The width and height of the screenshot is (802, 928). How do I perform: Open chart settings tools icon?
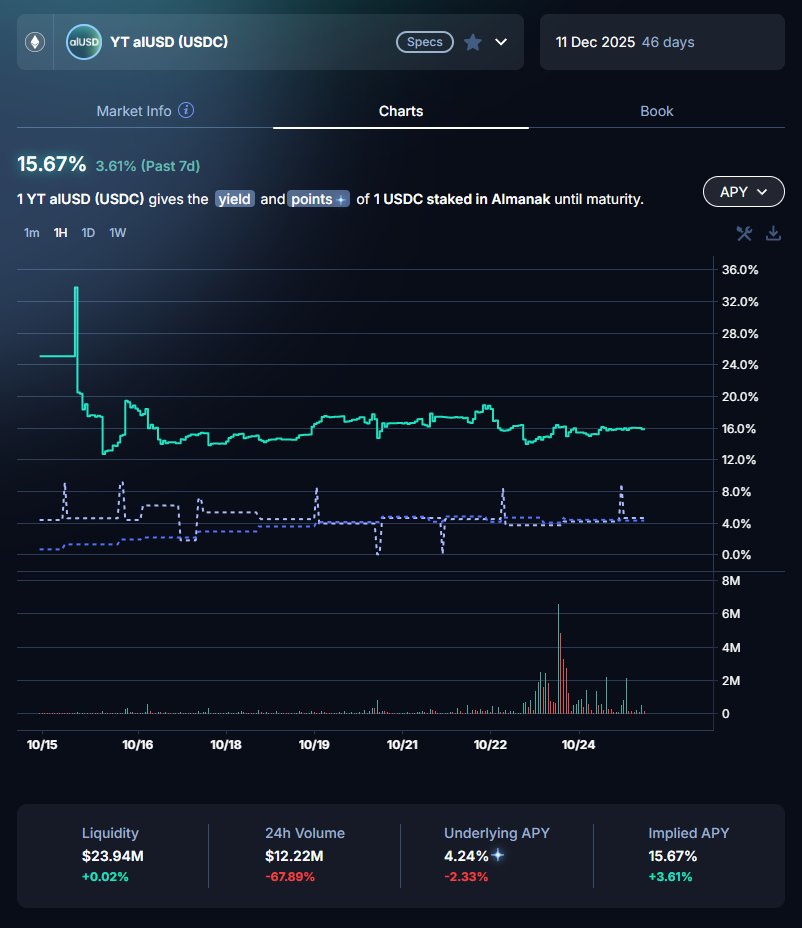[744, 234]
